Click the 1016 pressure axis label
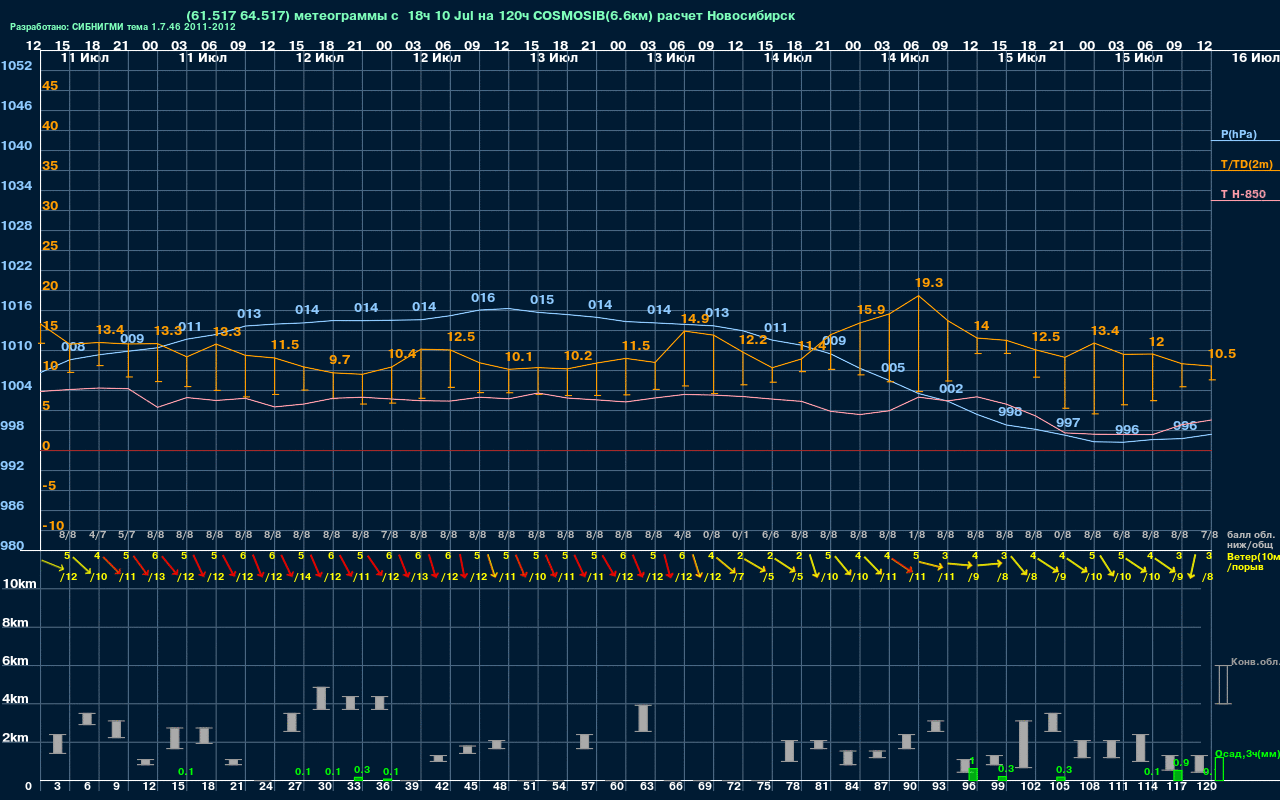 click(x=16, y=306)
